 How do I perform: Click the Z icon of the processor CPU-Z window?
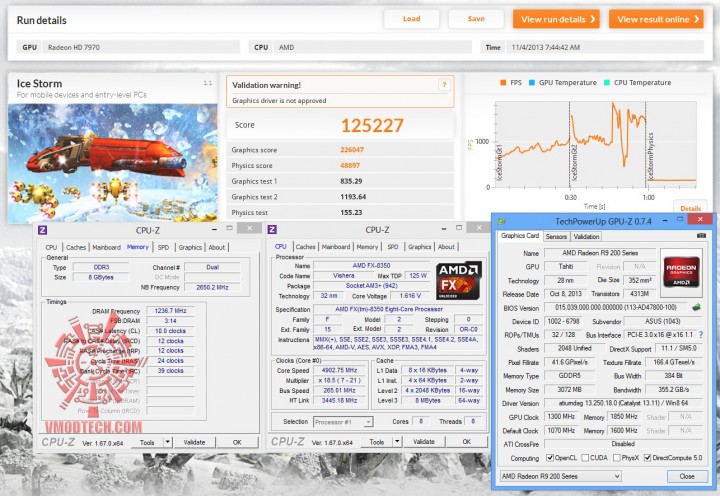click(x=272, y=229)
